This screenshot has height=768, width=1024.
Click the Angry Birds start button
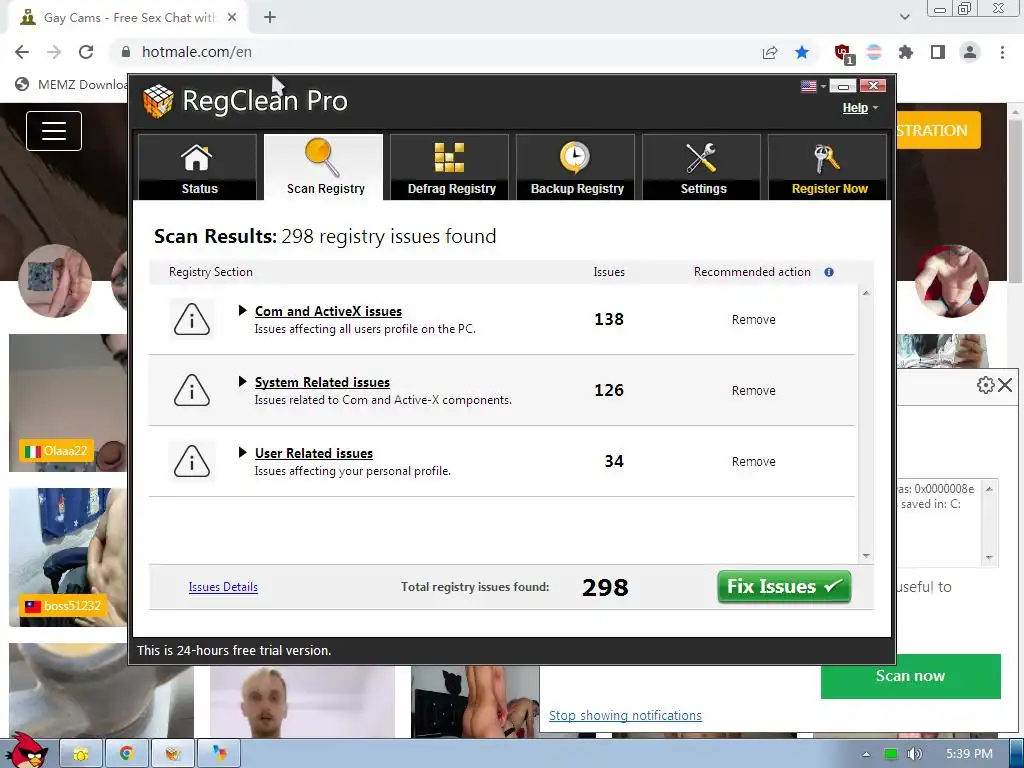tap(27, 751)
